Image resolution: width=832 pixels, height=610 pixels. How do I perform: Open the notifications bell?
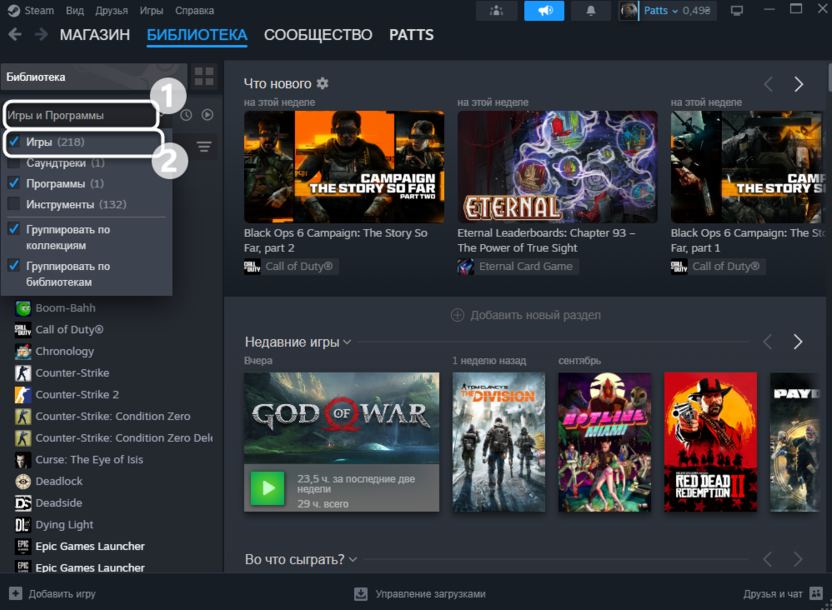point(591,11)
